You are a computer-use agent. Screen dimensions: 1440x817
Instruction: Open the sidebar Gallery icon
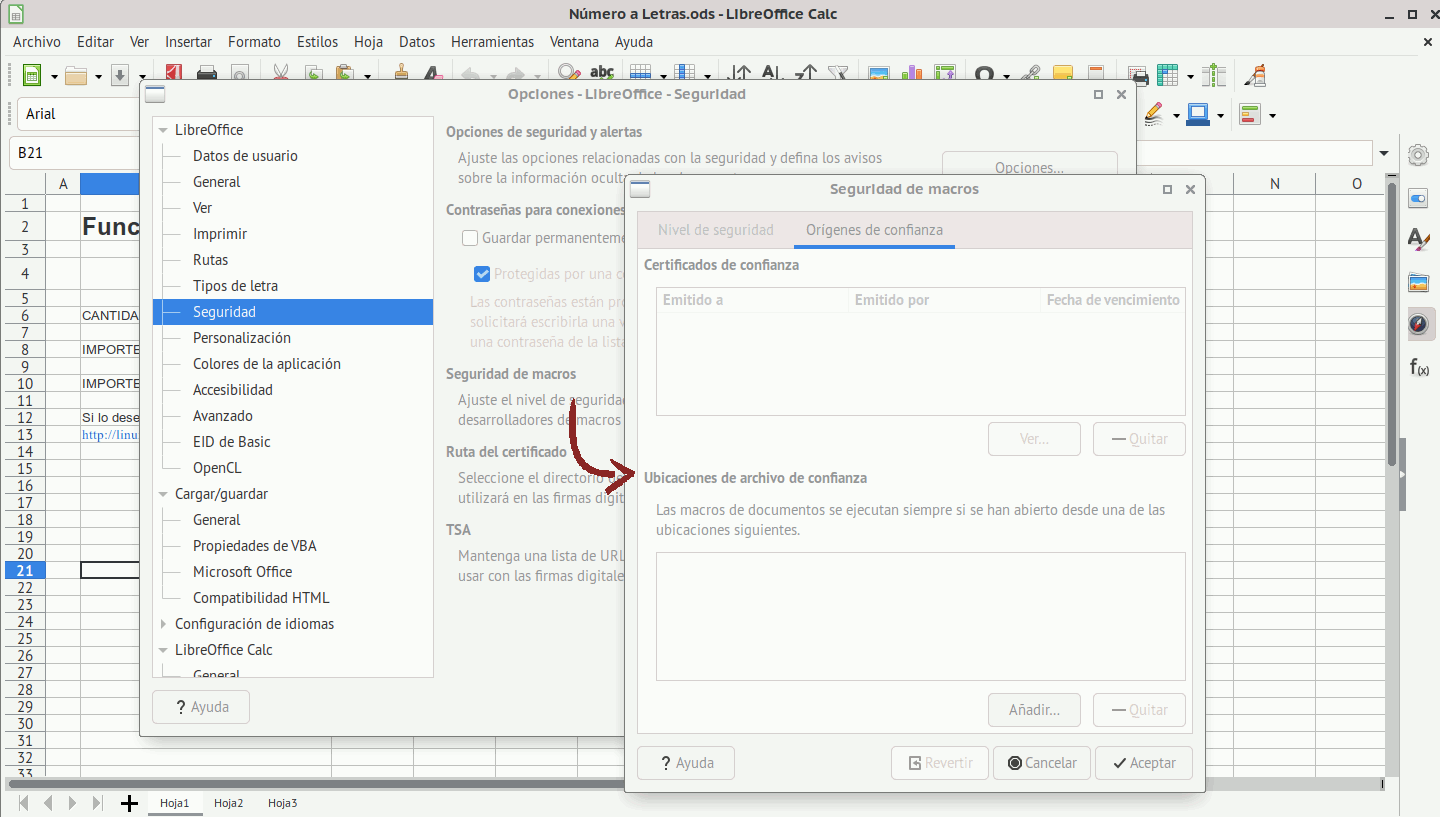click(x=1418, y=282)
